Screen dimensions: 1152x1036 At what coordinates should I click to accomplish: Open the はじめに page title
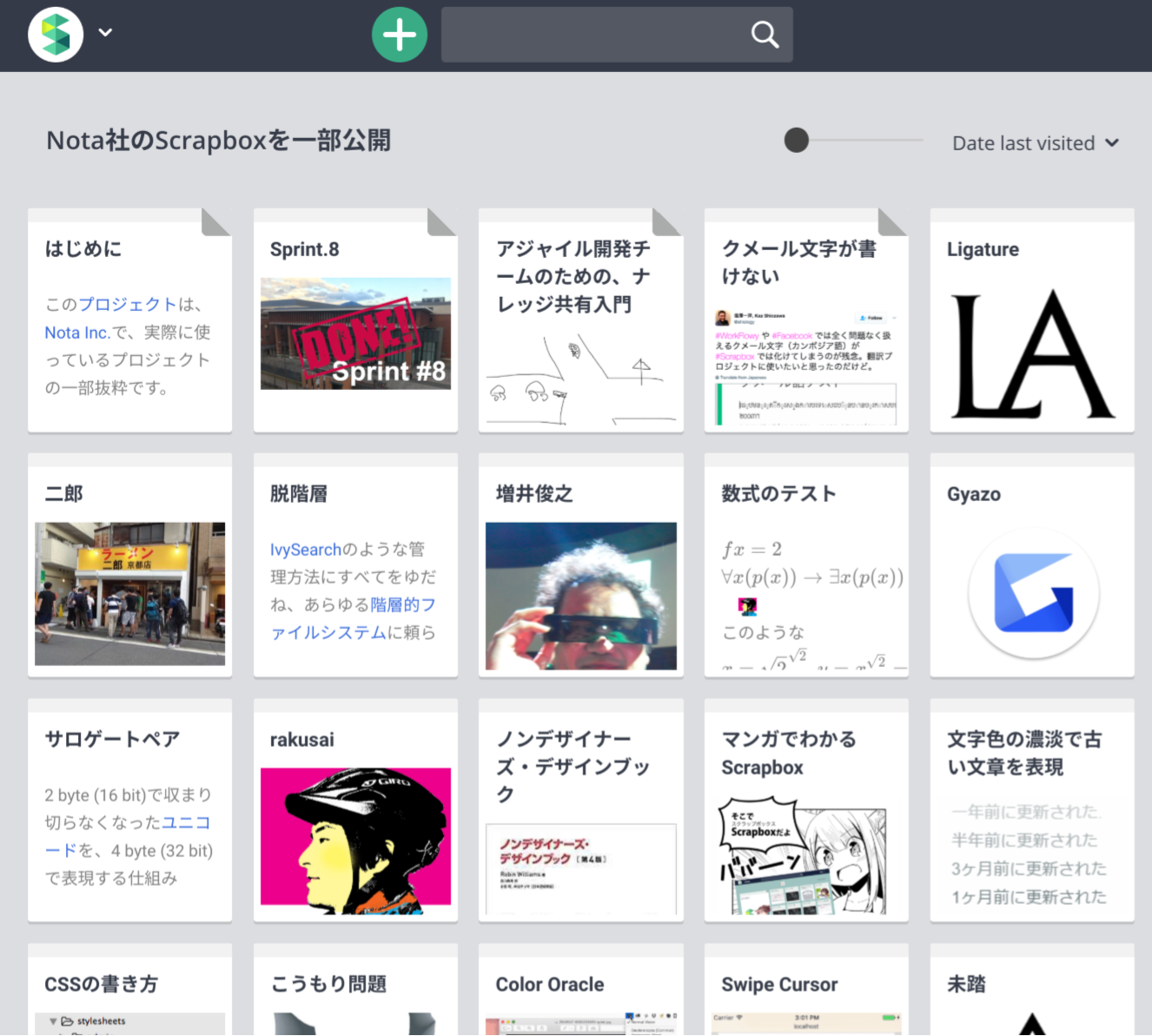[83, 249]
